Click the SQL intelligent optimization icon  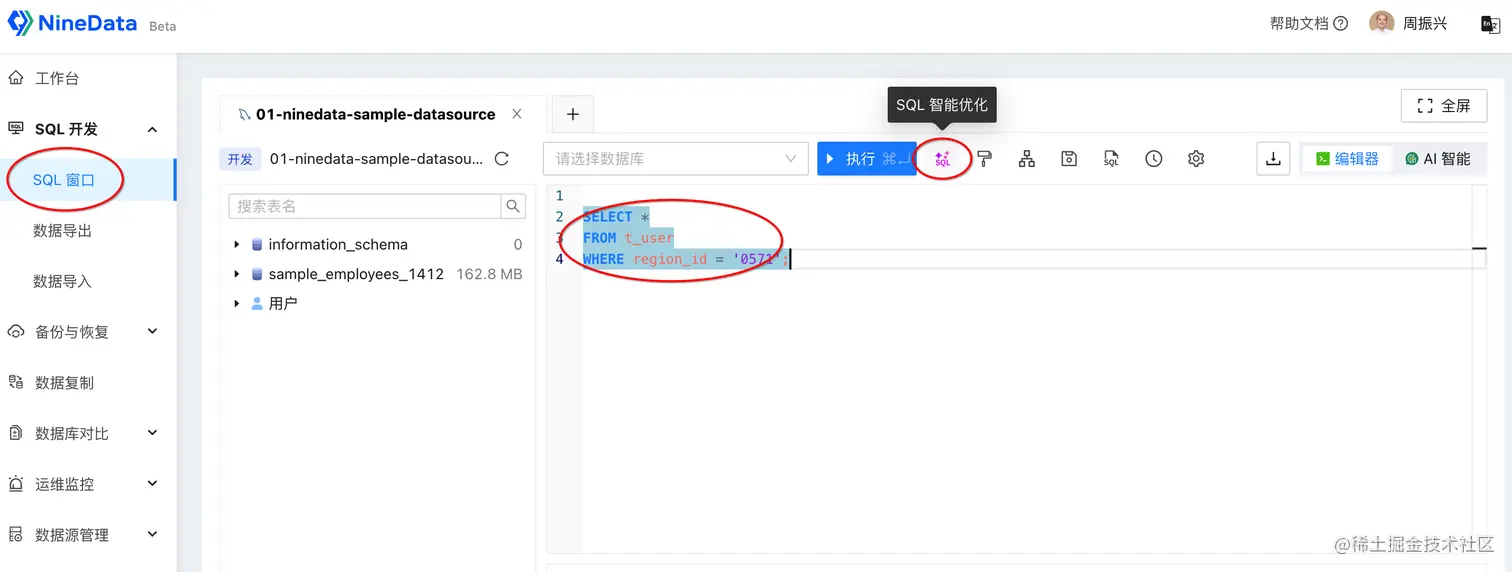(x=942, y=159)
